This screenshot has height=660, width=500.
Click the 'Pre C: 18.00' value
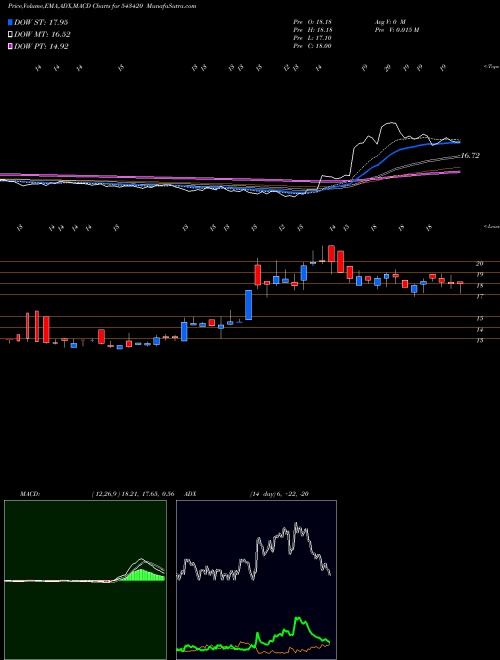[x=313, y=46]
